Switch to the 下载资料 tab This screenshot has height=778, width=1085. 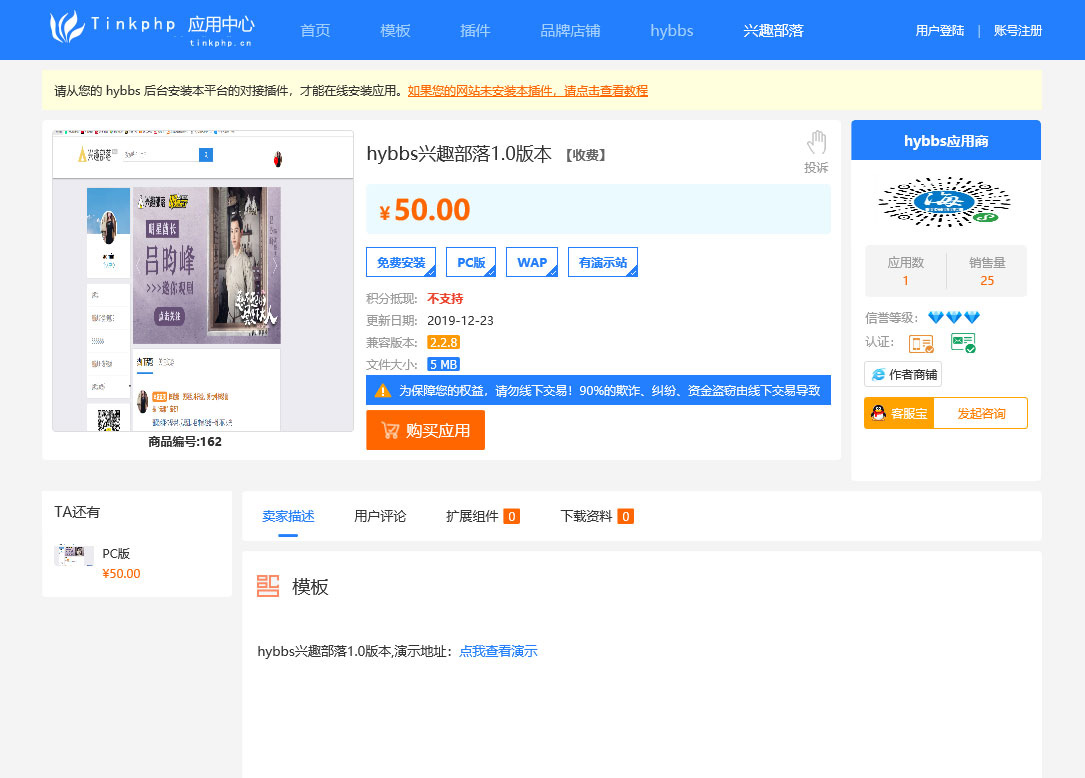(597, 516)
